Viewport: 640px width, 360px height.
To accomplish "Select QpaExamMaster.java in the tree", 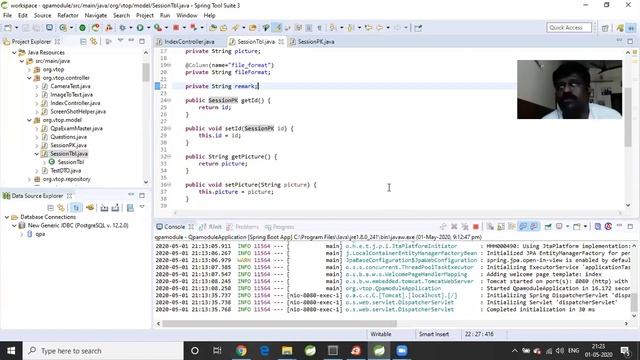I will pos(76,129).
